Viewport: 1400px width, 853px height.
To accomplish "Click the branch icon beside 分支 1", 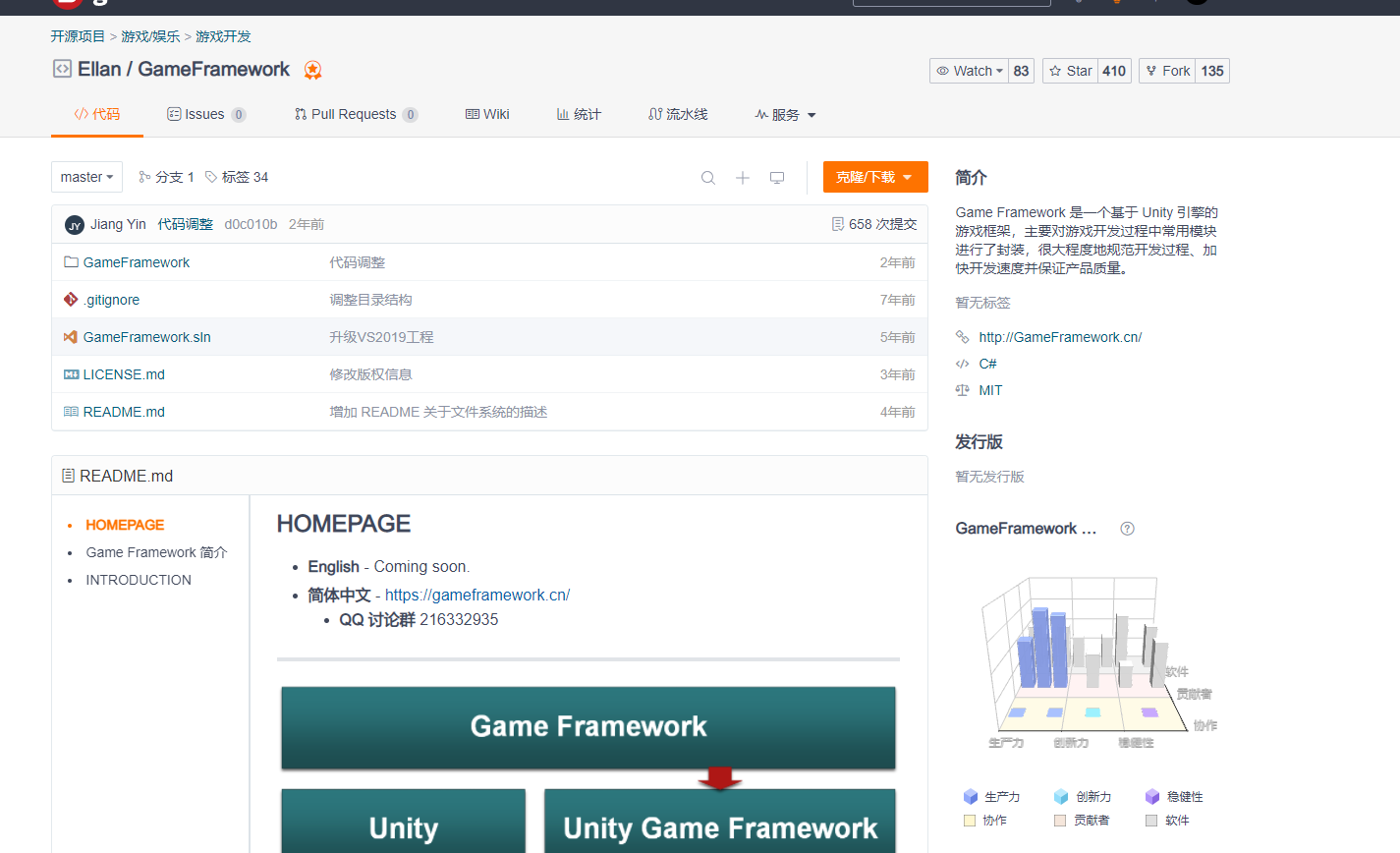I will (144, 177).
